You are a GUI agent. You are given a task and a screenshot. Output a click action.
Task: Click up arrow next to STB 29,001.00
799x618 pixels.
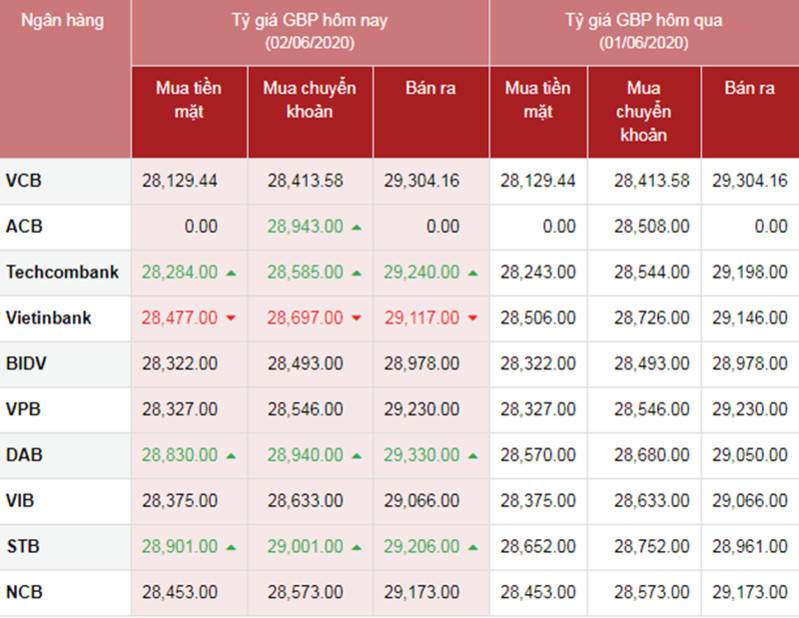coord(357,548)
